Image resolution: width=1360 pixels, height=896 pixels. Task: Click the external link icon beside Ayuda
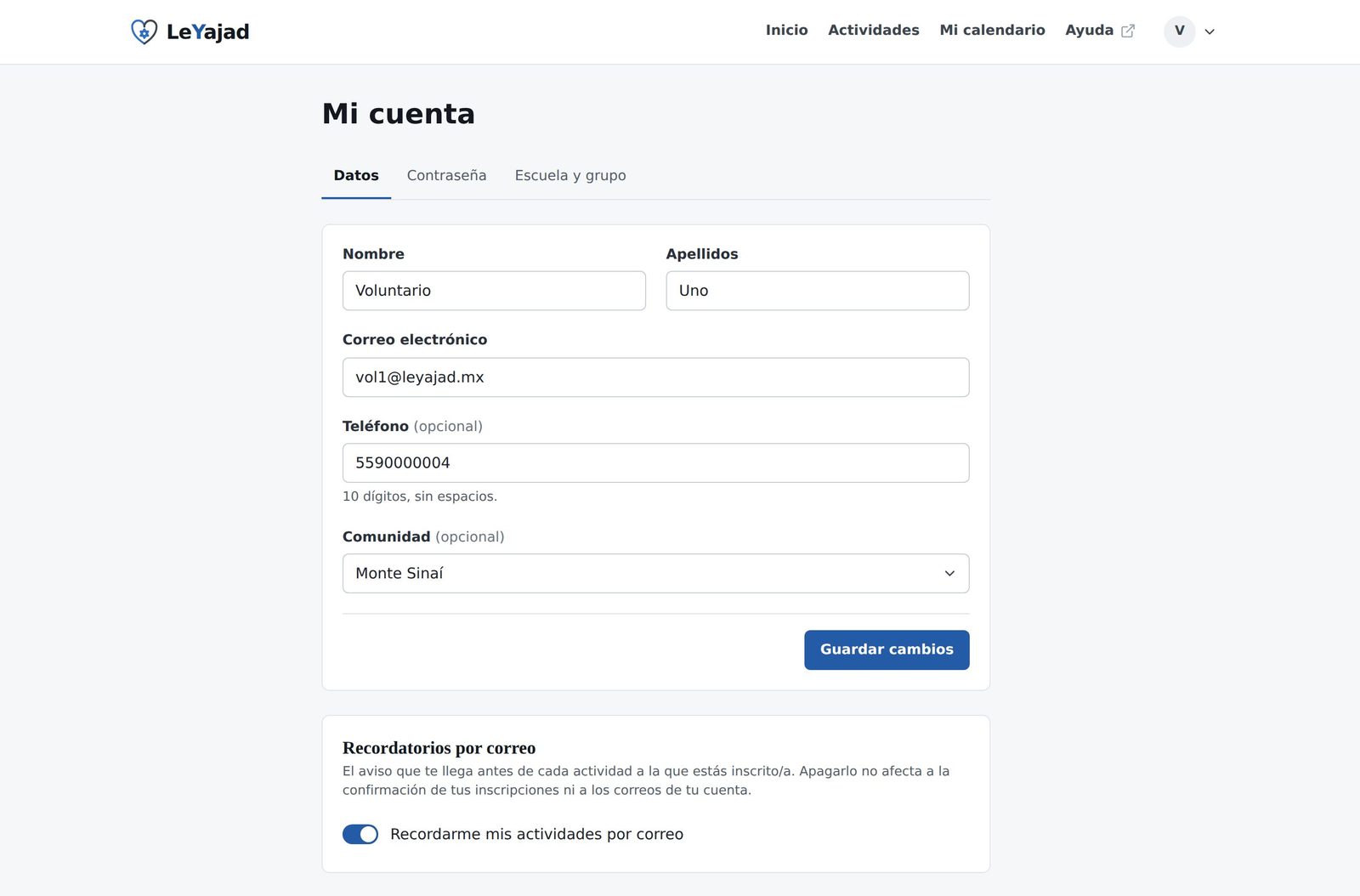1128,31
